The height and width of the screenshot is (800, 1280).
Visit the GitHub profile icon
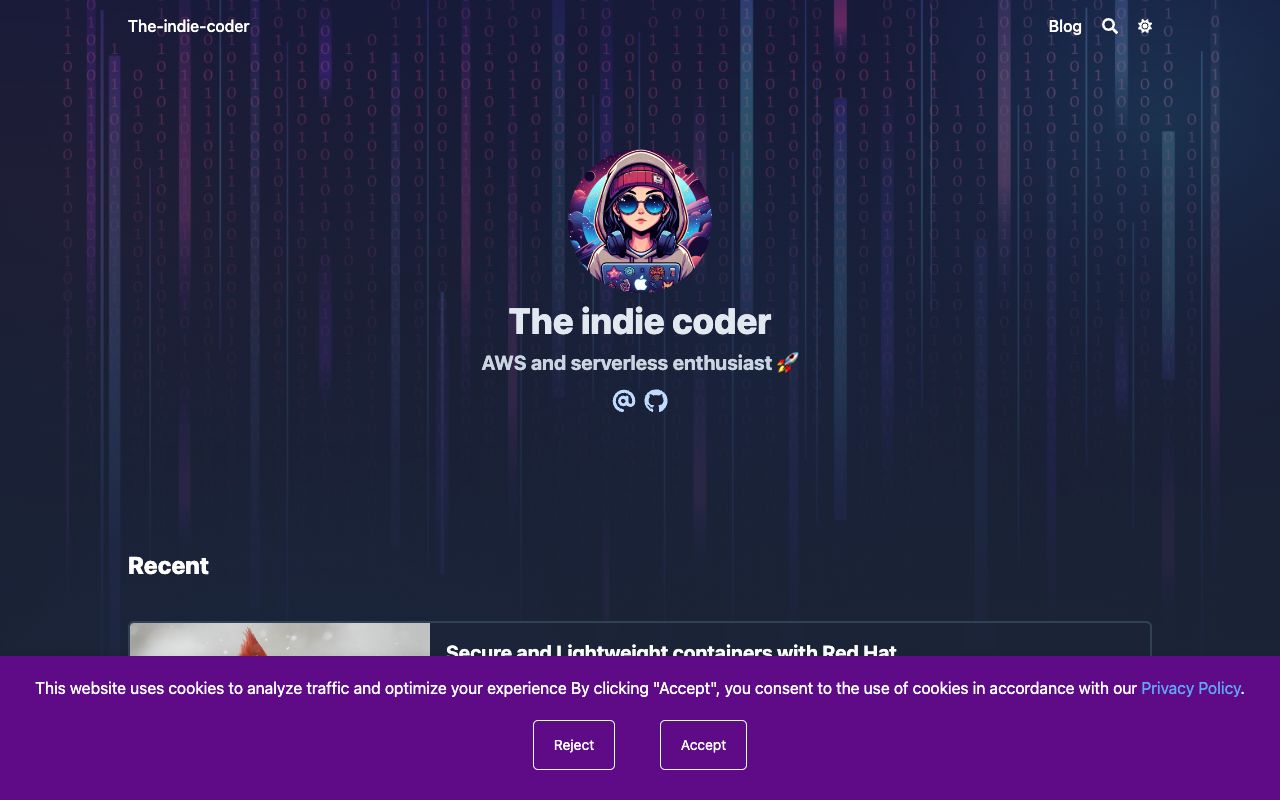tap(656, 401)
